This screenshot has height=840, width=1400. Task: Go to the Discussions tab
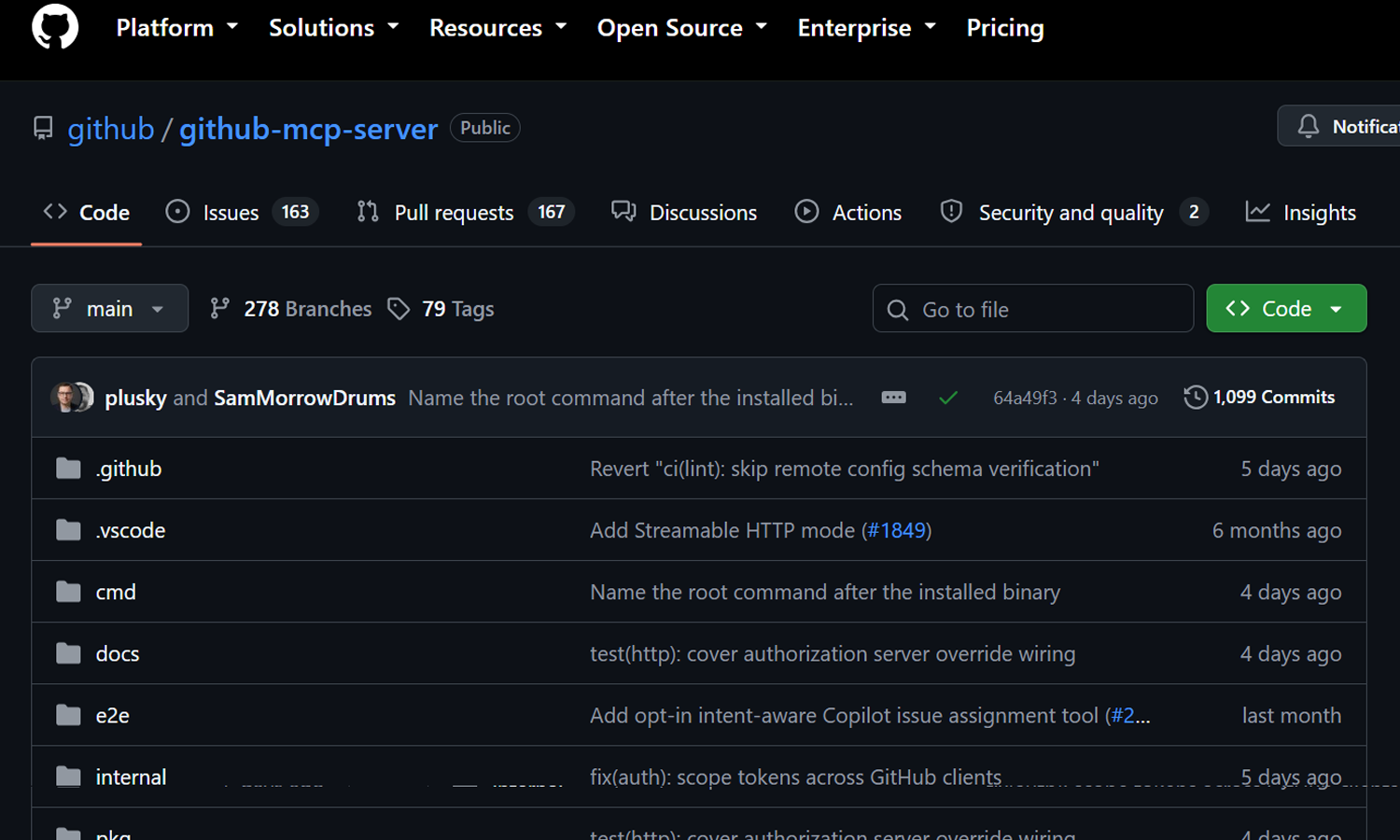pos(684,213)
